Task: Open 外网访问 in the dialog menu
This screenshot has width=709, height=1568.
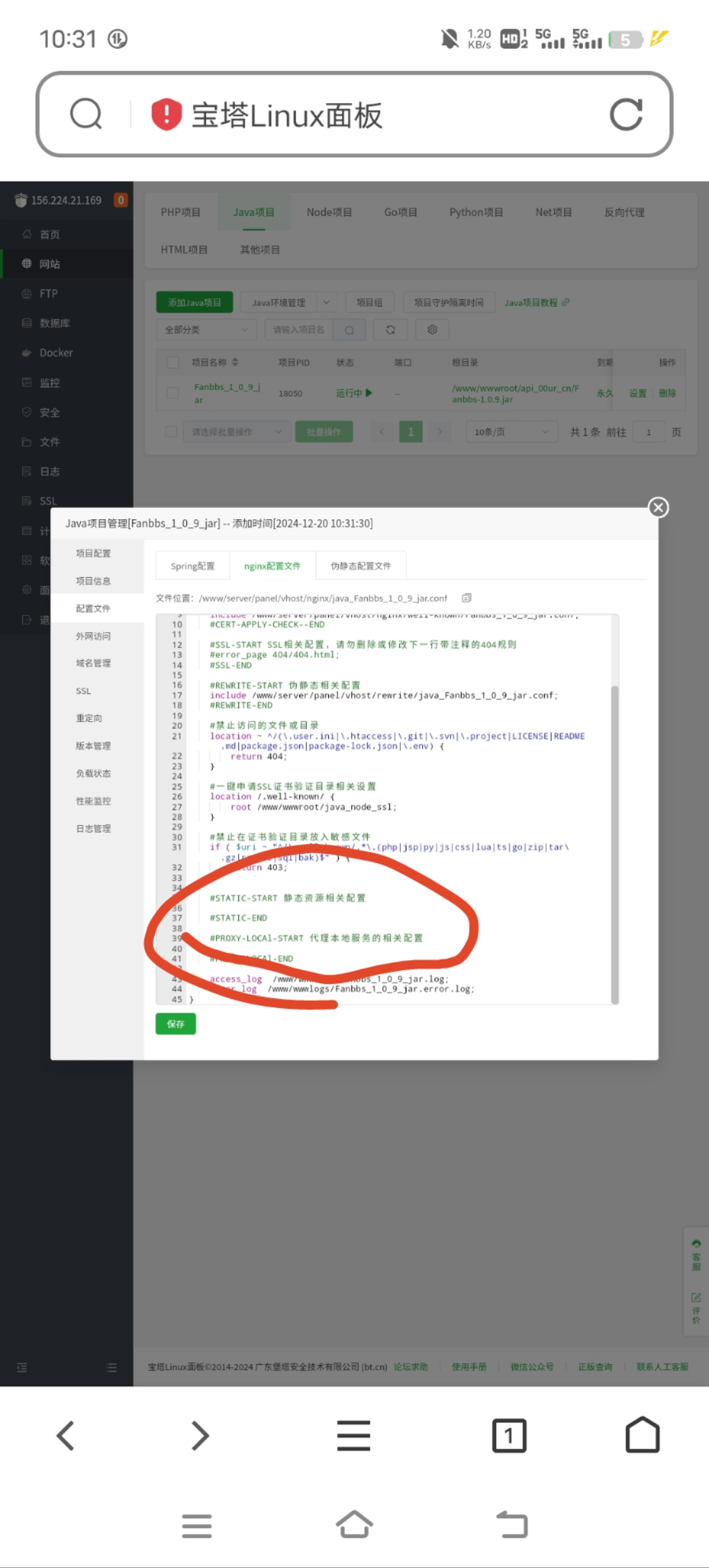Action: click(x=93, y=636)
